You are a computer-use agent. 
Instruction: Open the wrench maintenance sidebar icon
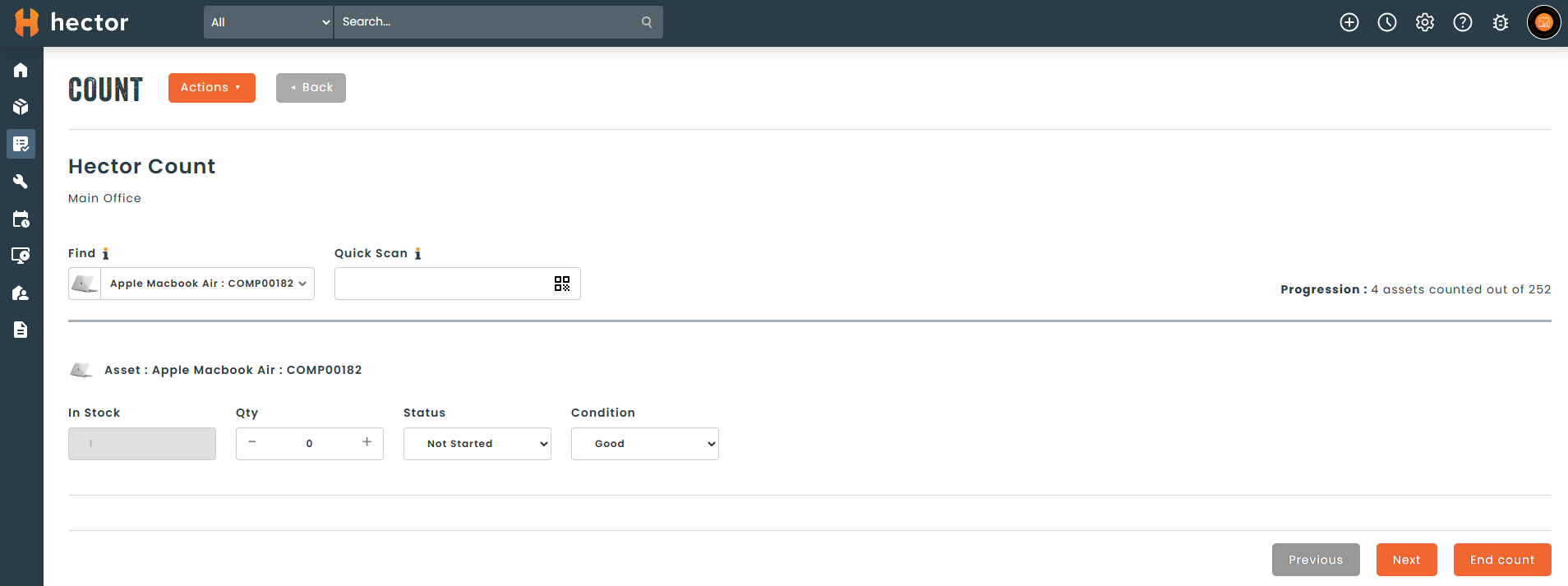pyautogui.click(x=21, y=182)
